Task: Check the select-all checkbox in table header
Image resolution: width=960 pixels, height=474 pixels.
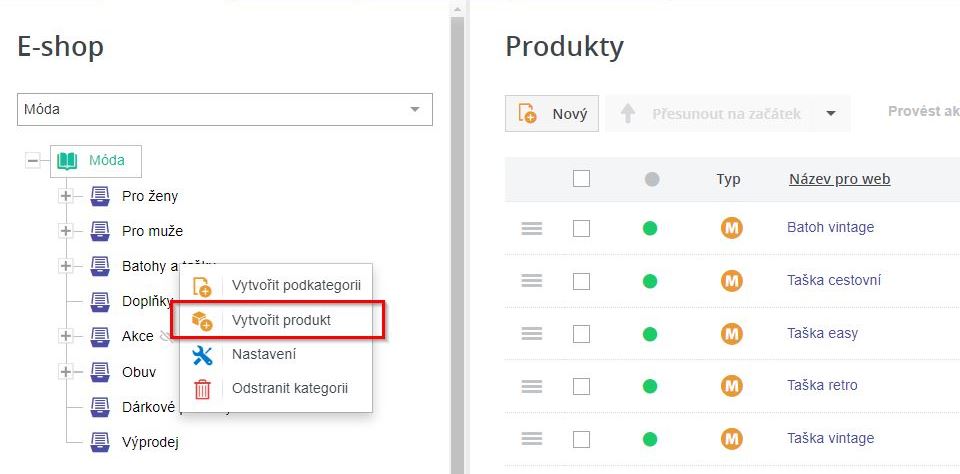Action: tap(581, 179)
